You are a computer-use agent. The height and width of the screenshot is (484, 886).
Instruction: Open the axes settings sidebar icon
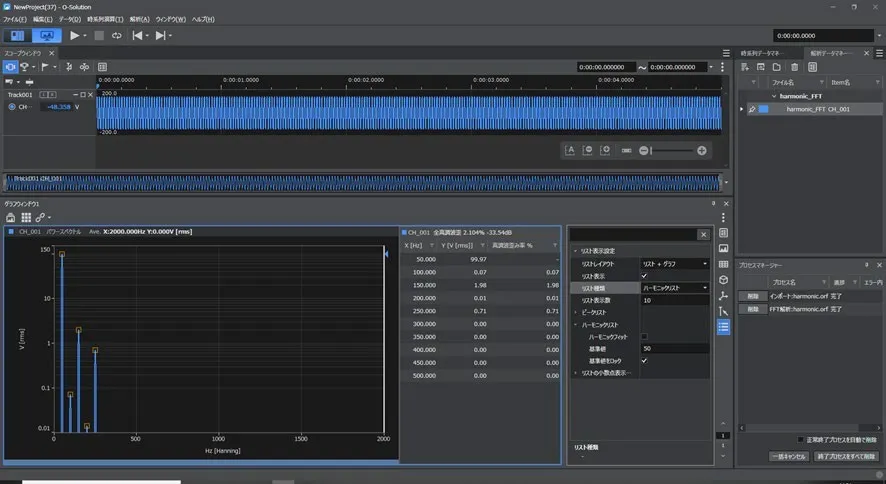point(723,296)
